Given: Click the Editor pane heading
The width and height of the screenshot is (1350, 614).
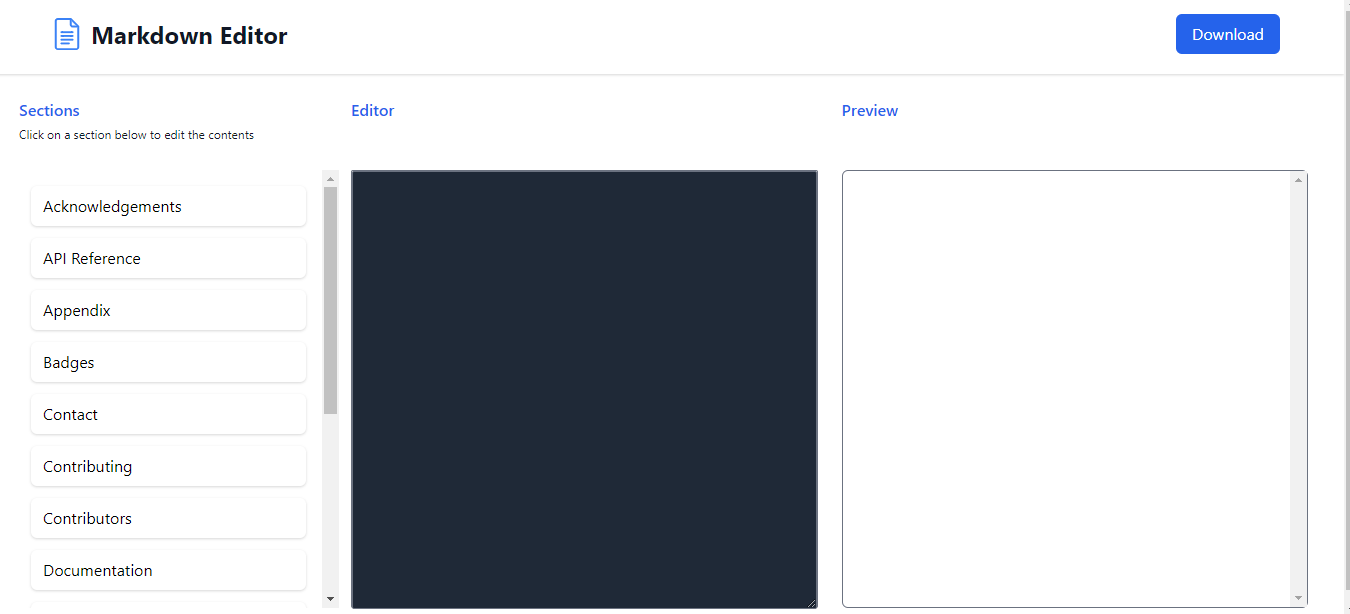Looking at the screenshot, I should click(372, 110).
